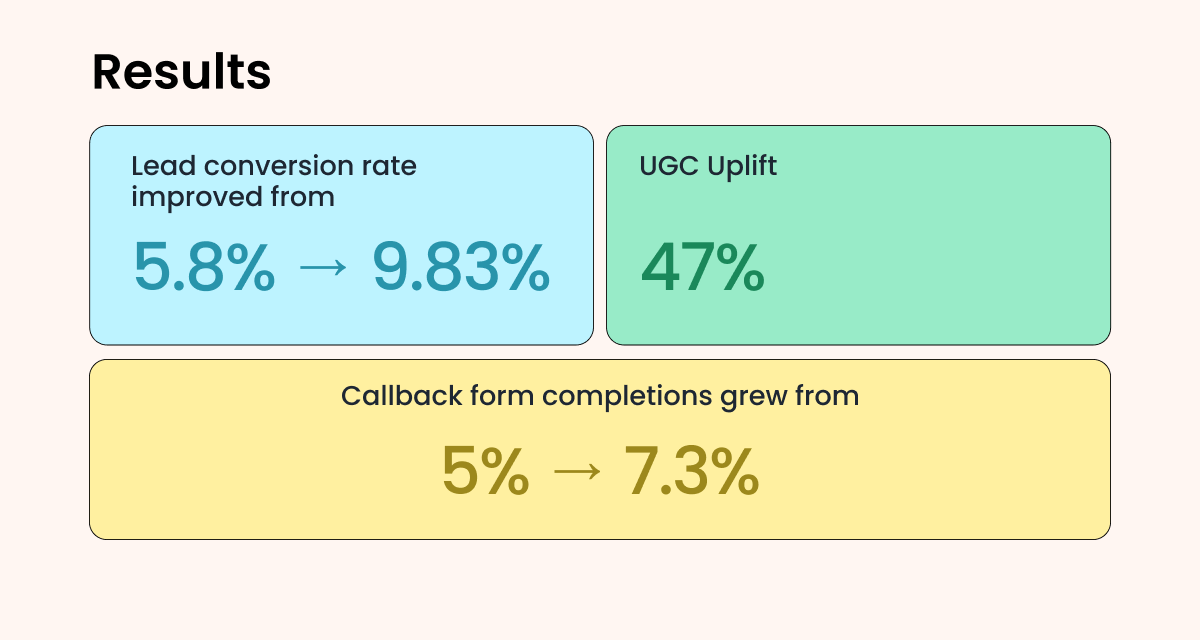The width and height of the screenshot is (1200, 640).
Task: Click the 47% UGC uplift figure
Action: click(702, 268)
